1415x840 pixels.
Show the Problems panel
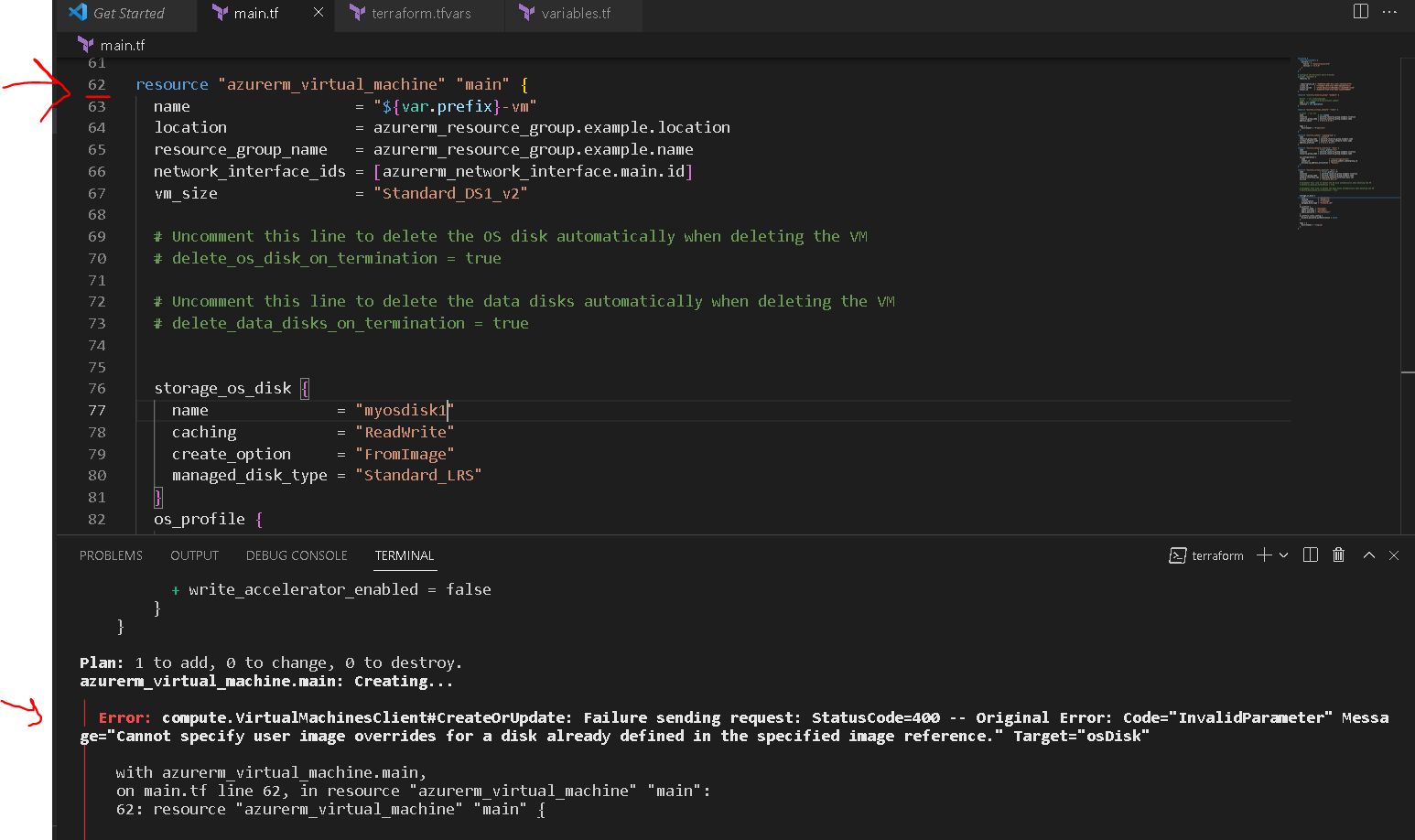point(111,555)
